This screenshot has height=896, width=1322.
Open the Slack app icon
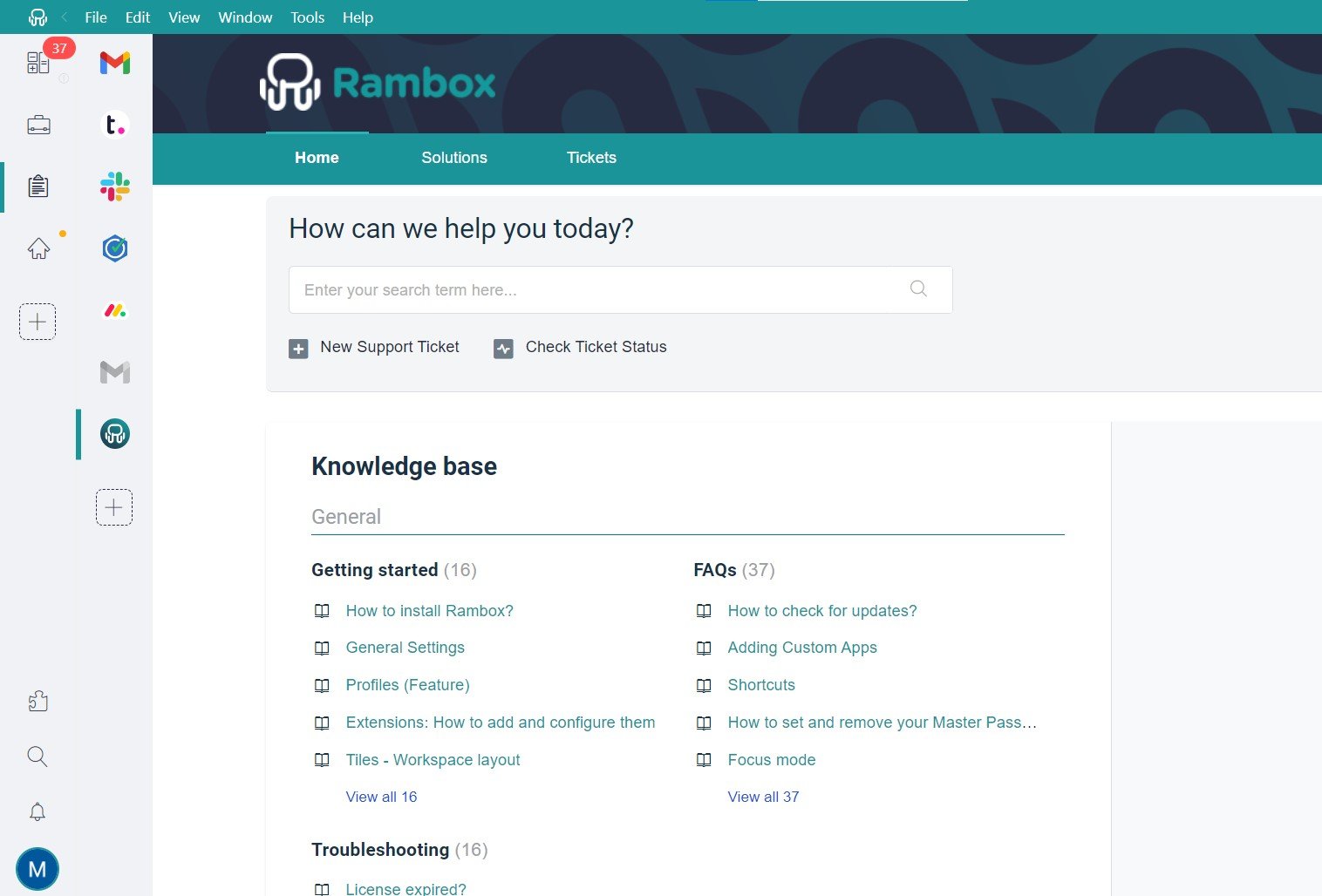[x=114, y=187]
